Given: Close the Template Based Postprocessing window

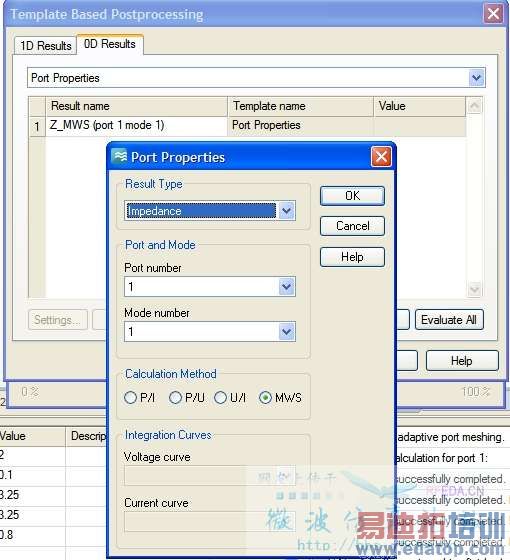Looking at the screenshot, I should tap(493, 14).
